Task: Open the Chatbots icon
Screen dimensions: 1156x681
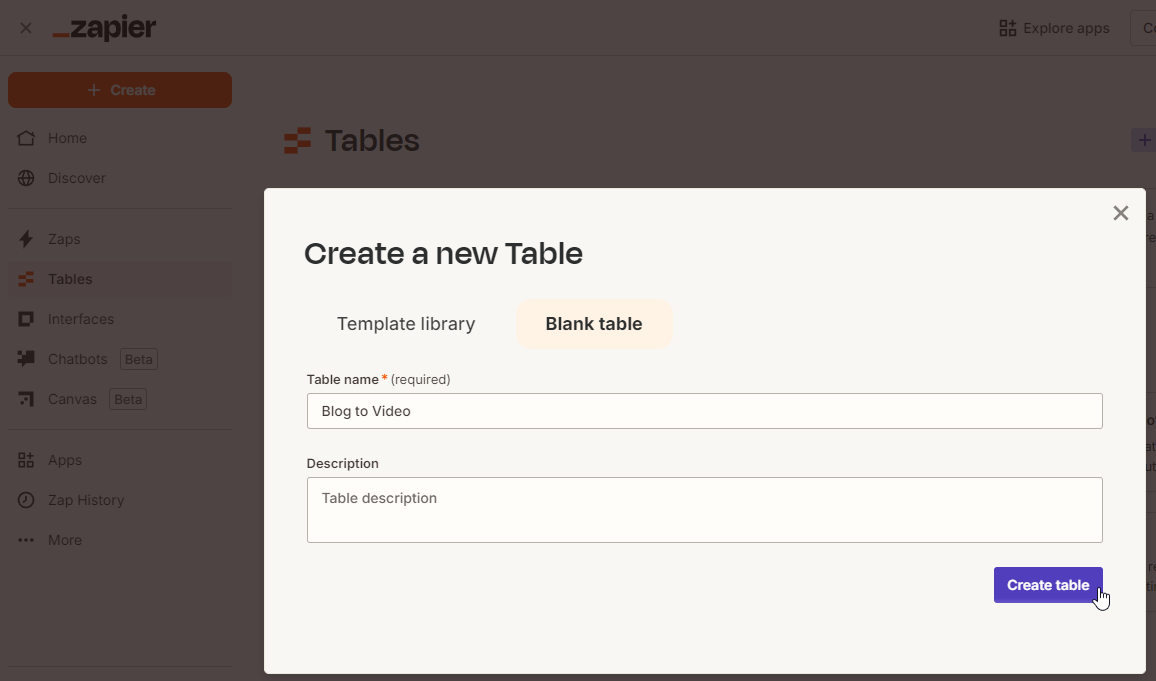Action: pyautogui.click(x=27, y=359)
